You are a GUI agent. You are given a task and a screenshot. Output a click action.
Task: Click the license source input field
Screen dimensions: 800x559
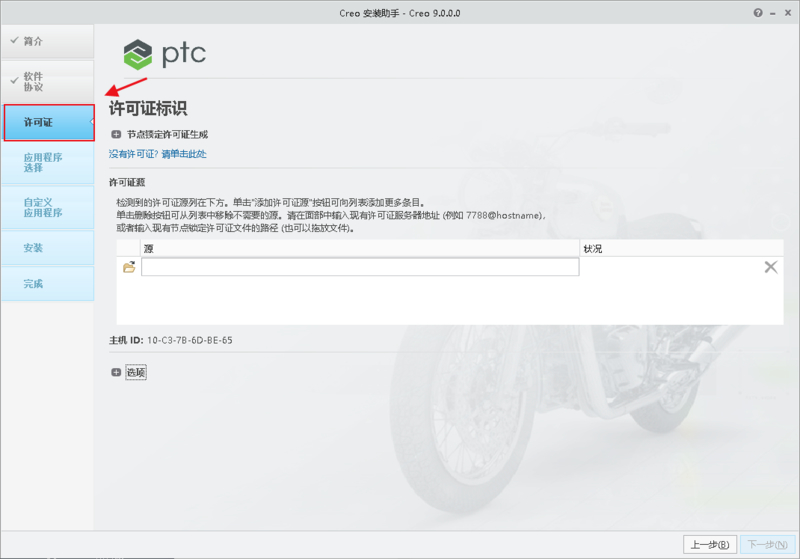click(360, 267)
